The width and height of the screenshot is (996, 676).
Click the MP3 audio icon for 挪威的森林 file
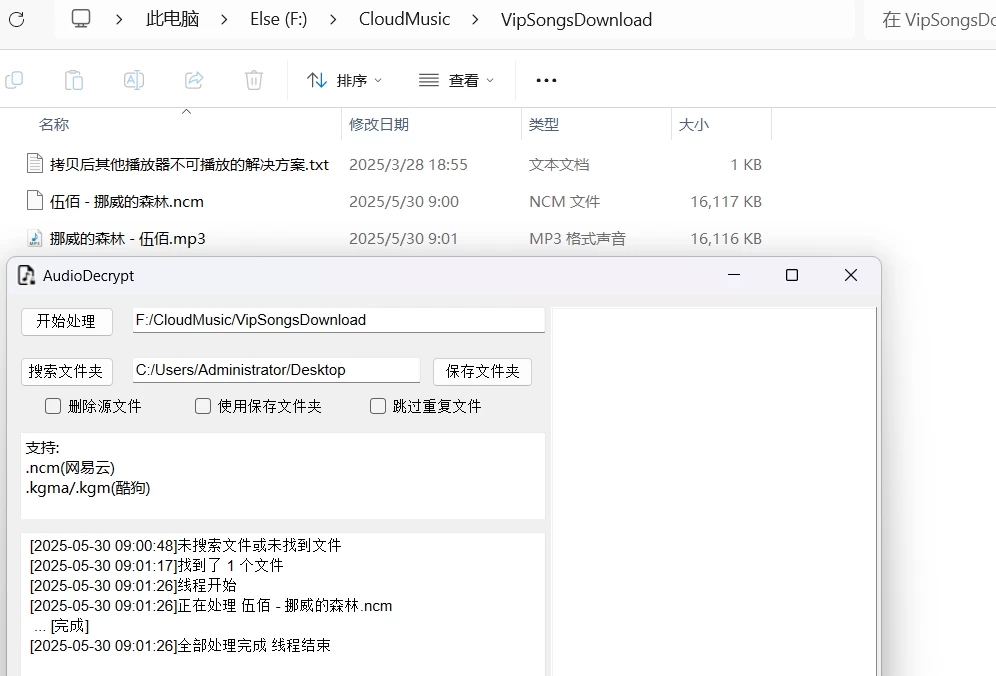(x=35, y=238)
